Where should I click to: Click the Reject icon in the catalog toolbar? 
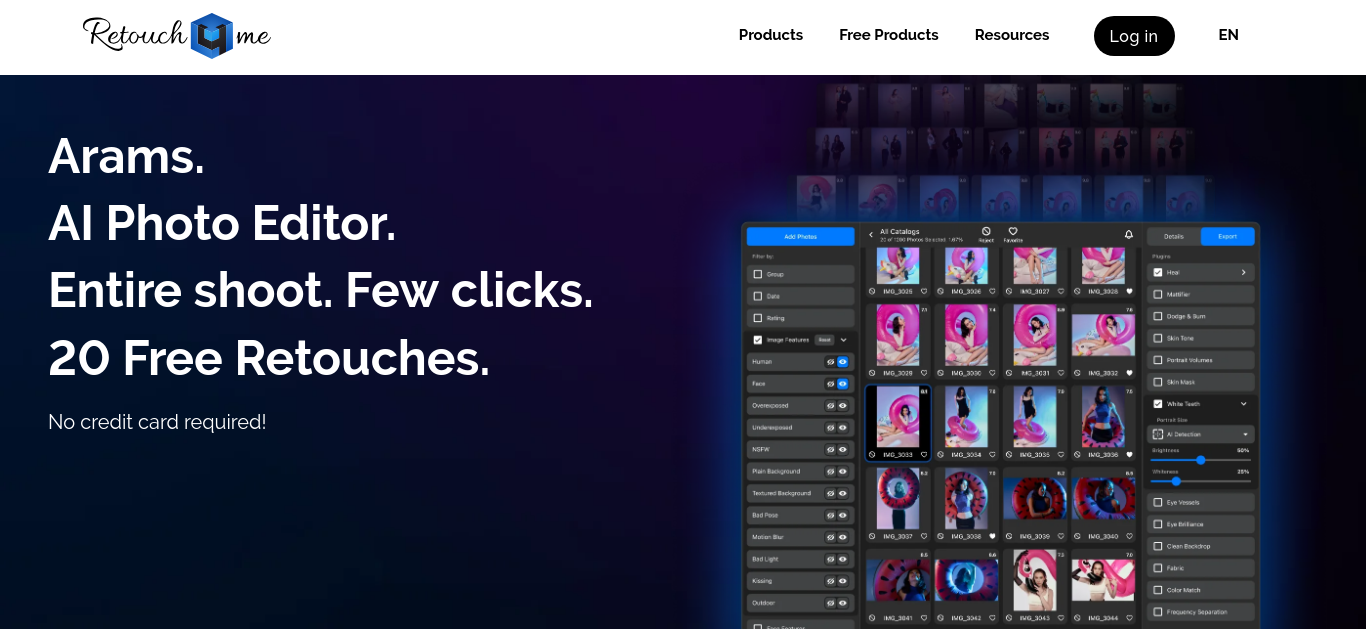pyautogui.click(x=986, y=232)
